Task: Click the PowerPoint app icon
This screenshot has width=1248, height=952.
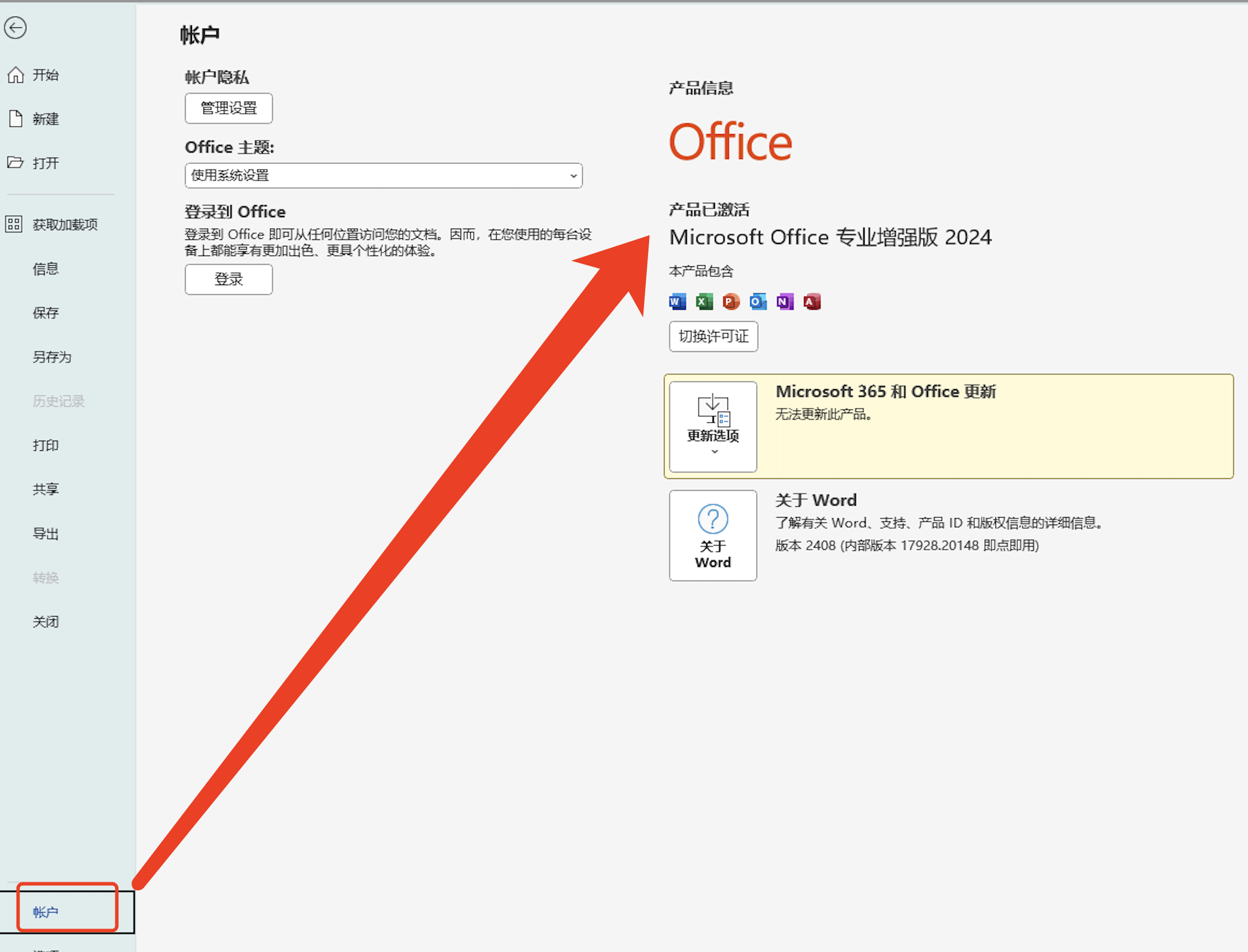Action: coord(731,301)
